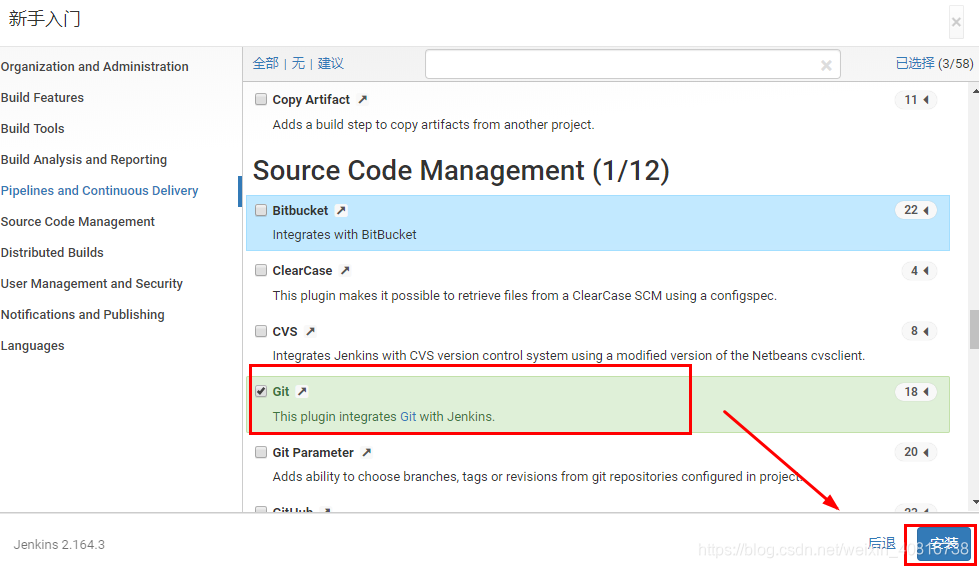Viewport: 979px width, 568px height.
Task: Close the setup wizard dialog
Action: tap(956, 22)
